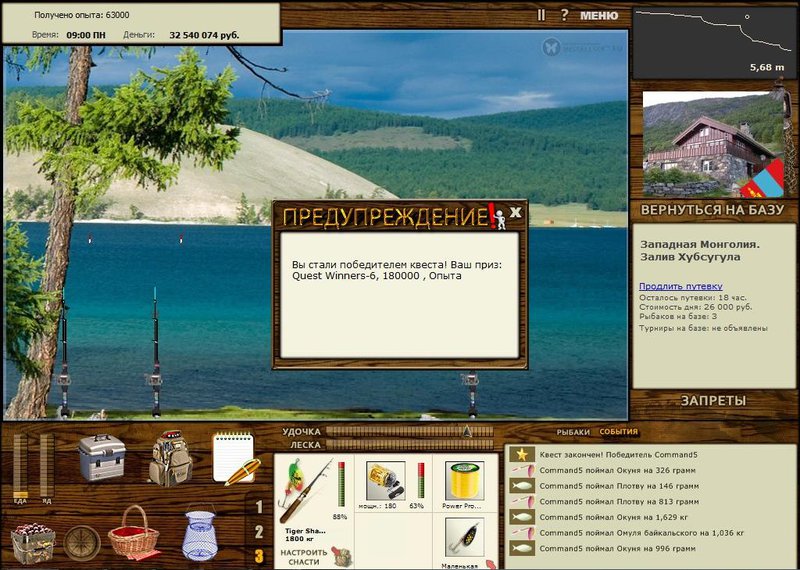Open the blue keepnet

click(199, 534)
